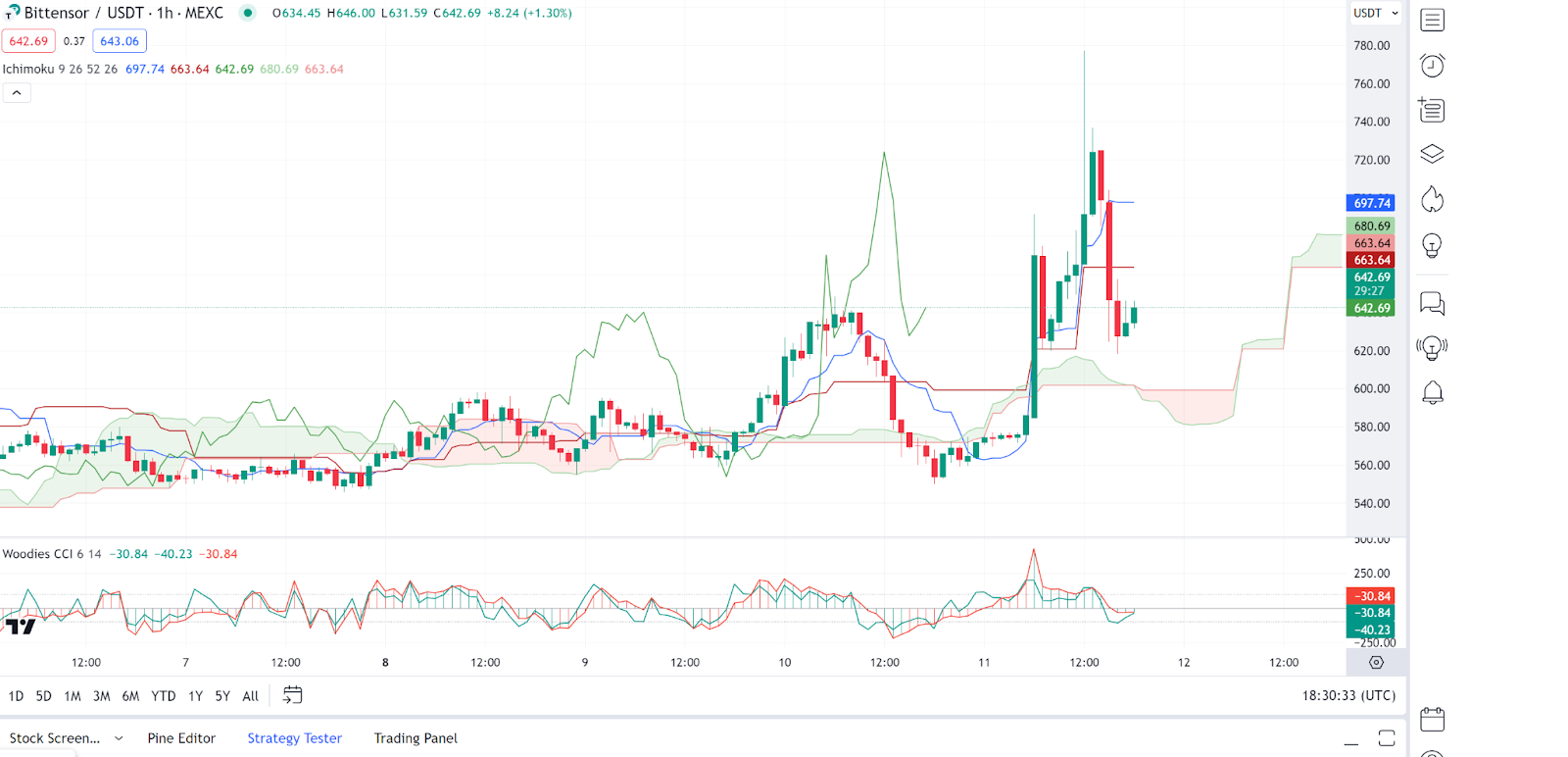Select the All time range
1568x757 pixels.
pyautogui.click(x=250, y=696)
